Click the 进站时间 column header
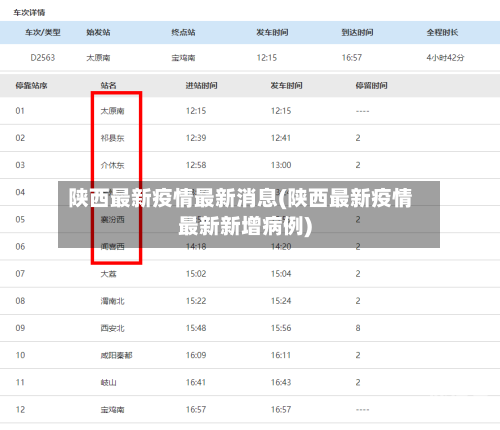The image size is (500, 430). pos(202,86)
